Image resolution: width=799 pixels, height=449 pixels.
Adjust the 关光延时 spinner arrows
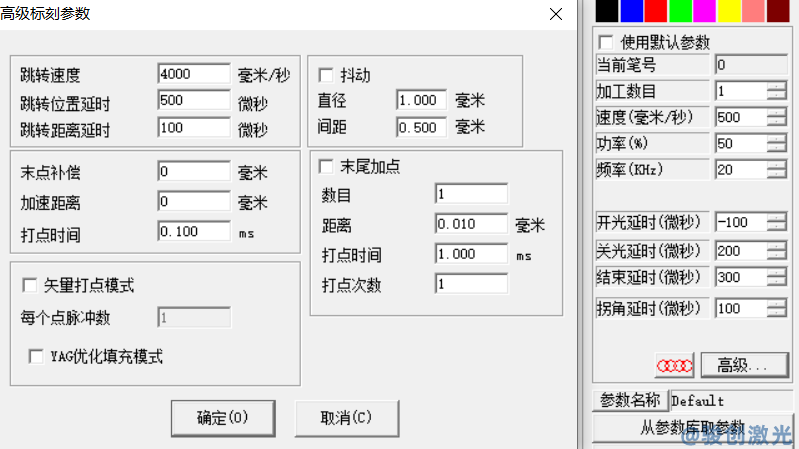coord(777,251)
